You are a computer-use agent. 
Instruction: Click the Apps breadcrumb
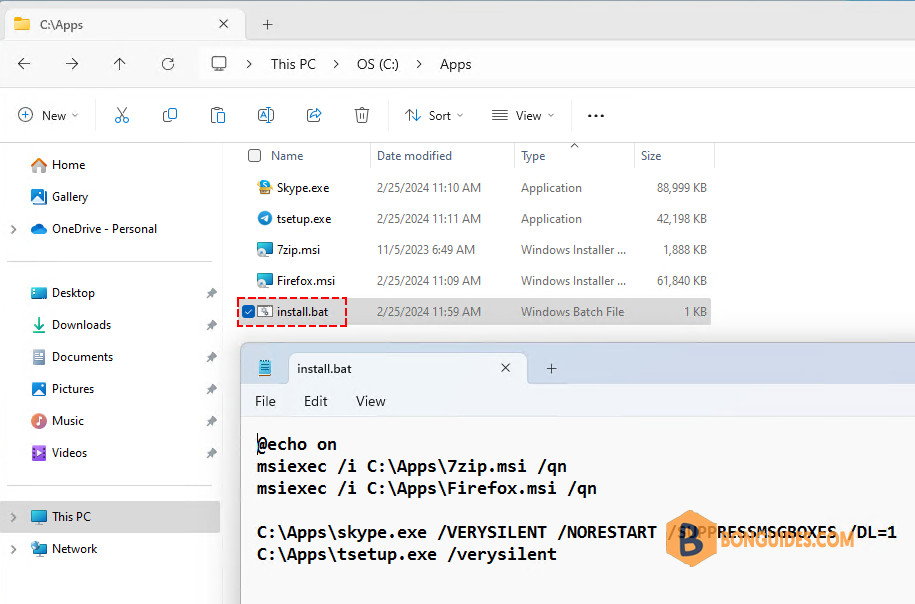[456, 64]
